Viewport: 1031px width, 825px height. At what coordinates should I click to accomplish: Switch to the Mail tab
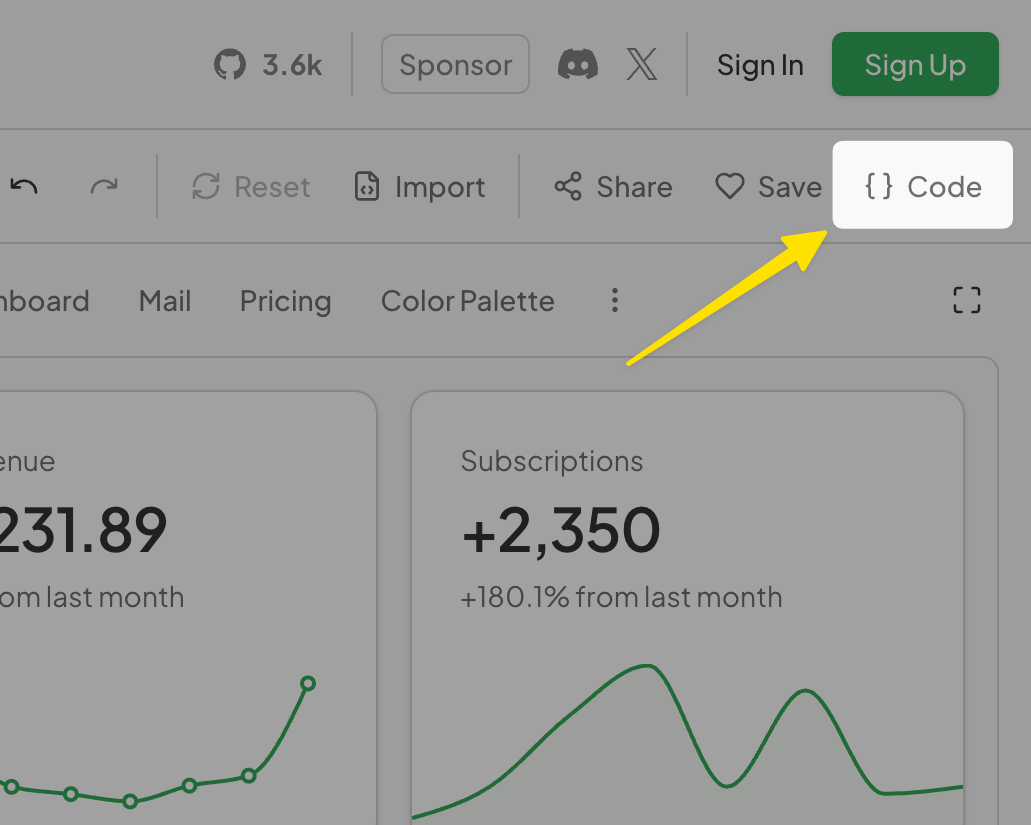click(165, 301)
